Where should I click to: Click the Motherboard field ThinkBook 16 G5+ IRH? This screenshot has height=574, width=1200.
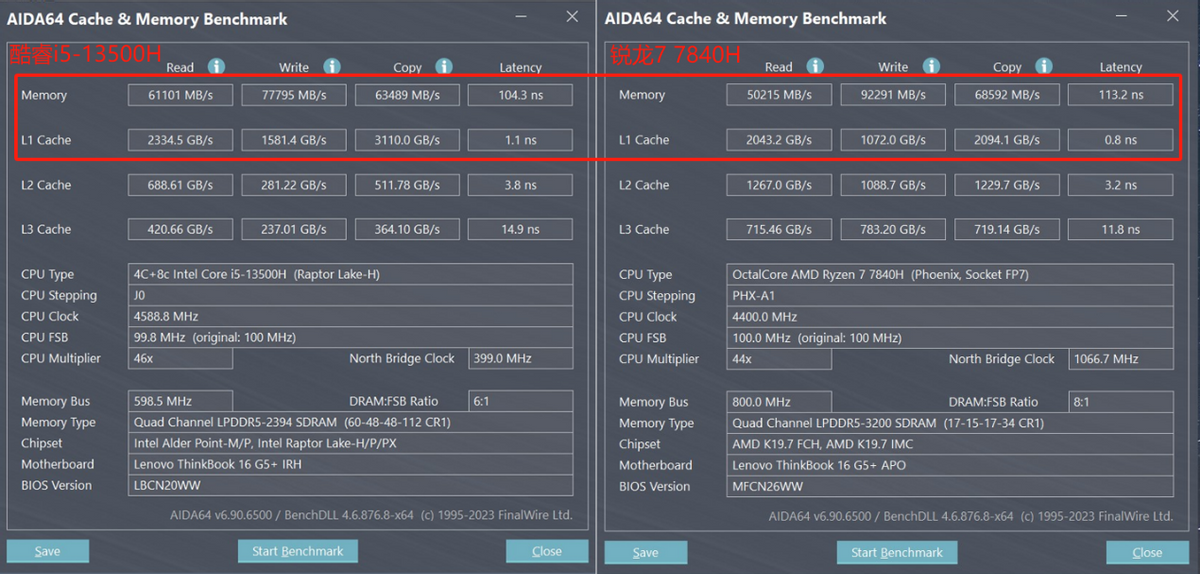point(351,464)
